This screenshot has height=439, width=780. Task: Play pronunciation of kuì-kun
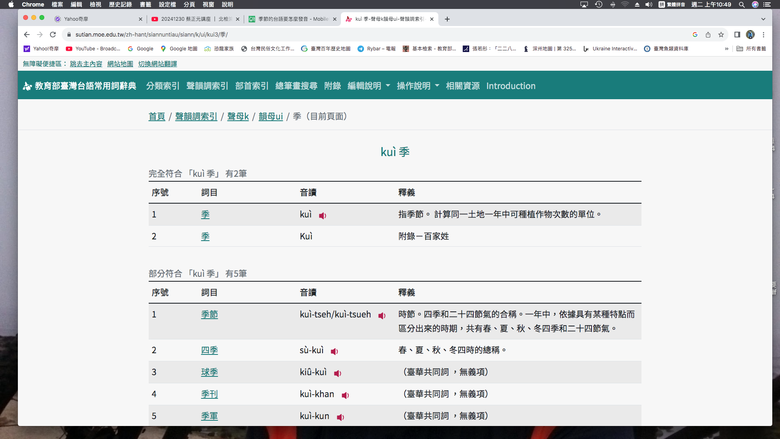point(340,417)
